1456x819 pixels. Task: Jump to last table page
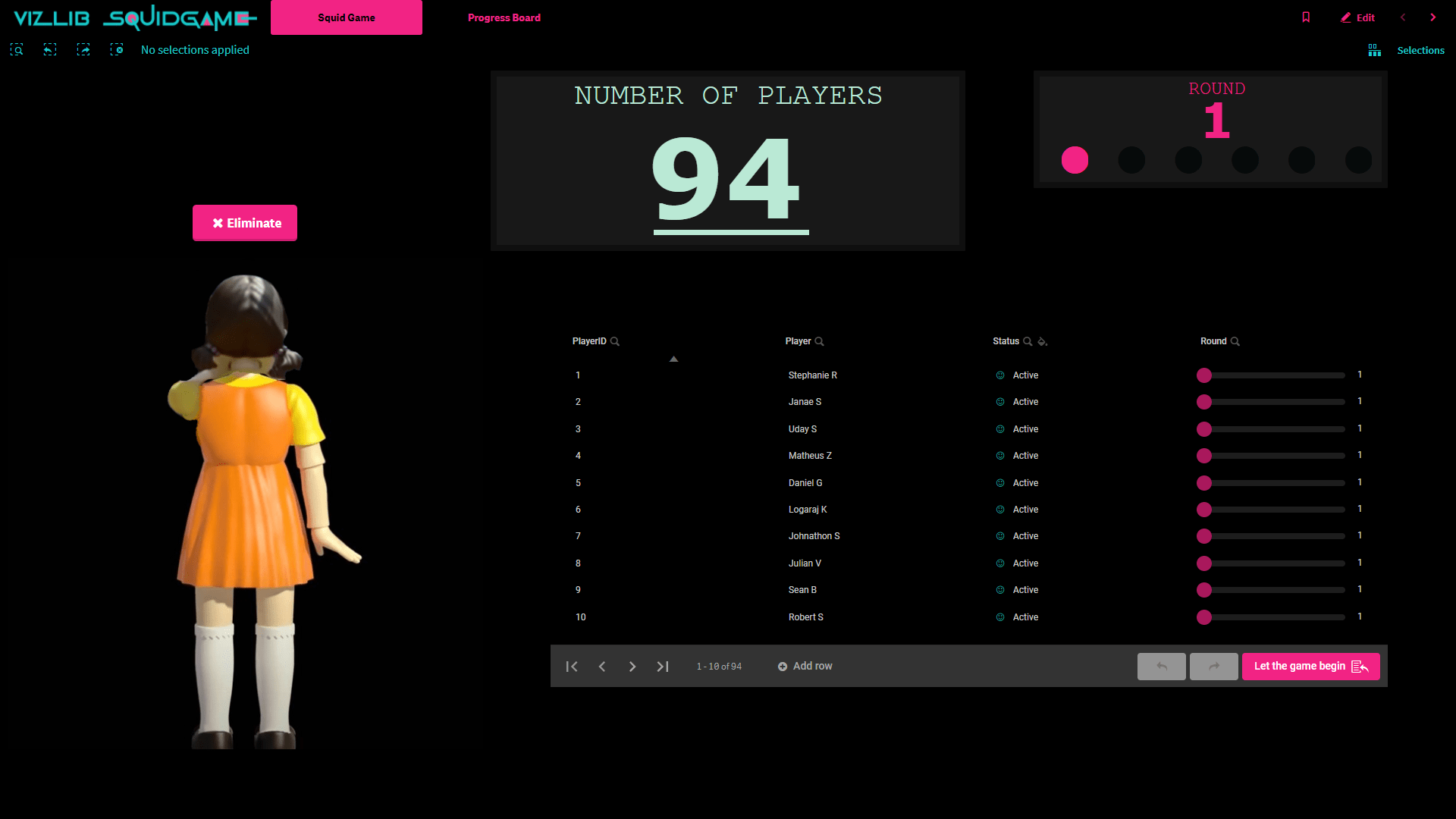[x=663, y=667]
